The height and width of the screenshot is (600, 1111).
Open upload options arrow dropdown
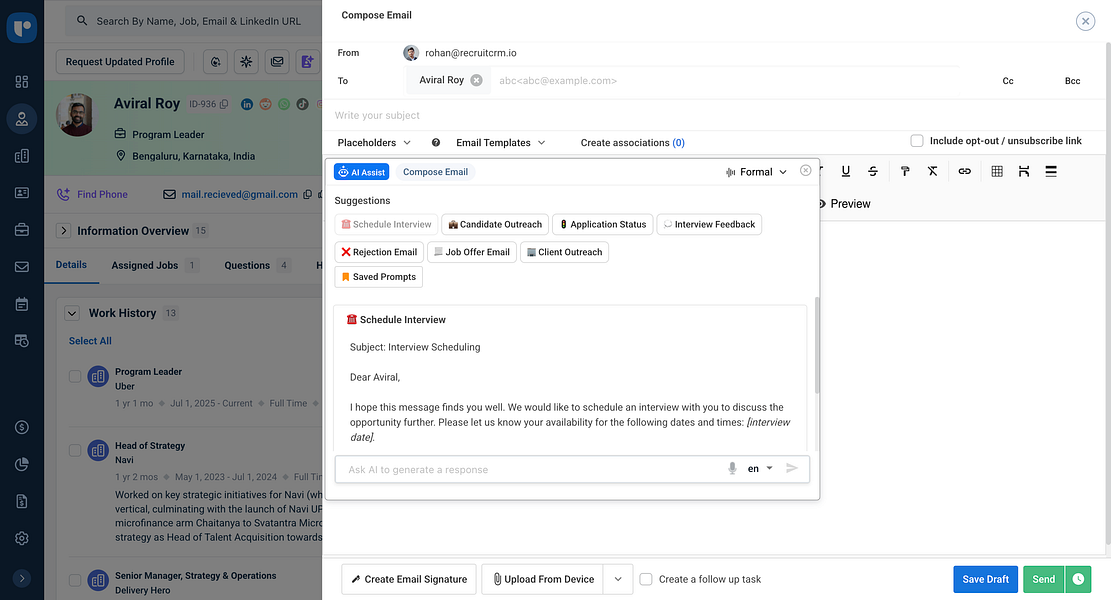(618, 579)
